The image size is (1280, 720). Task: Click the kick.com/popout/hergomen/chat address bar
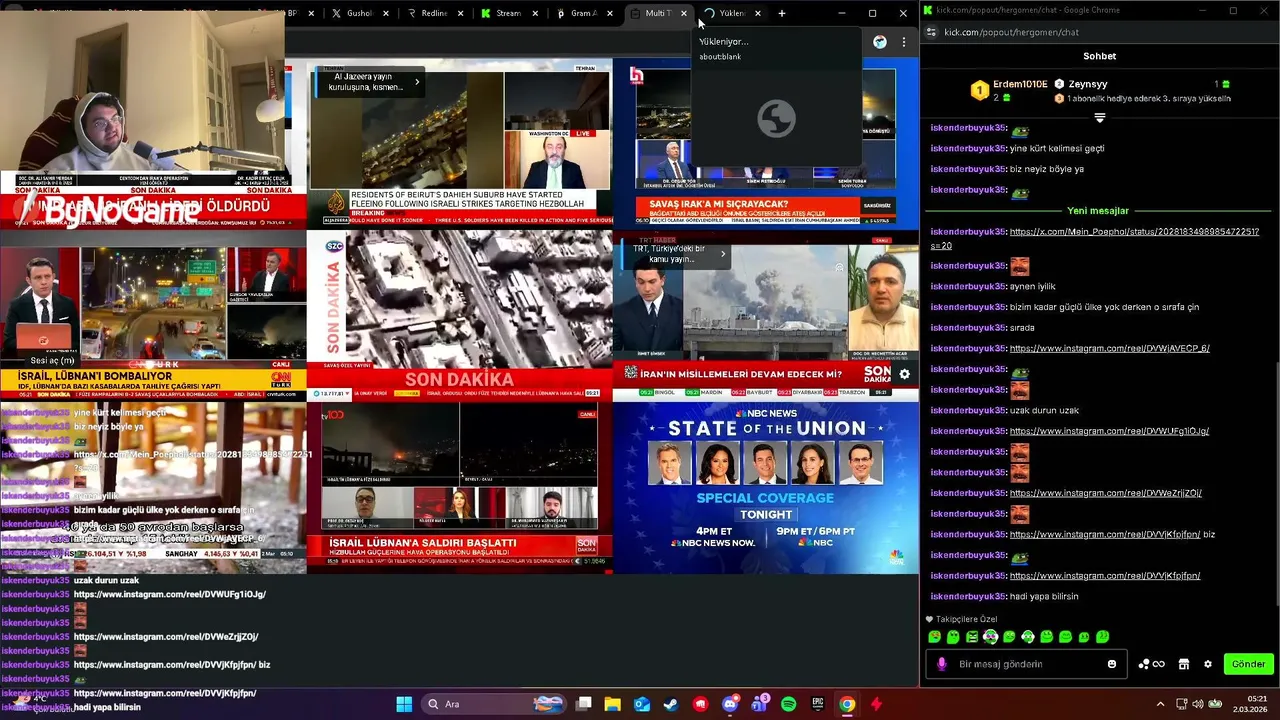1011,32
